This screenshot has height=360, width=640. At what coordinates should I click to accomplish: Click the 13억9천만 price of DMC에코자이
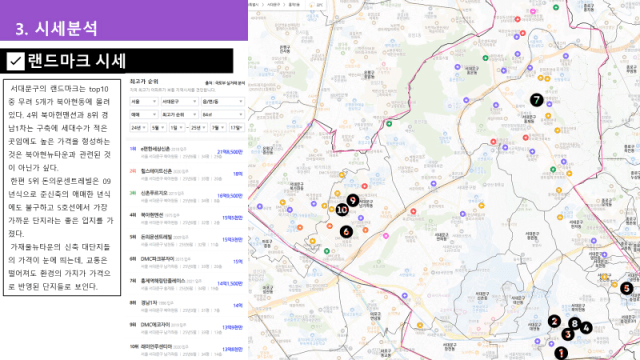[232, 327]
